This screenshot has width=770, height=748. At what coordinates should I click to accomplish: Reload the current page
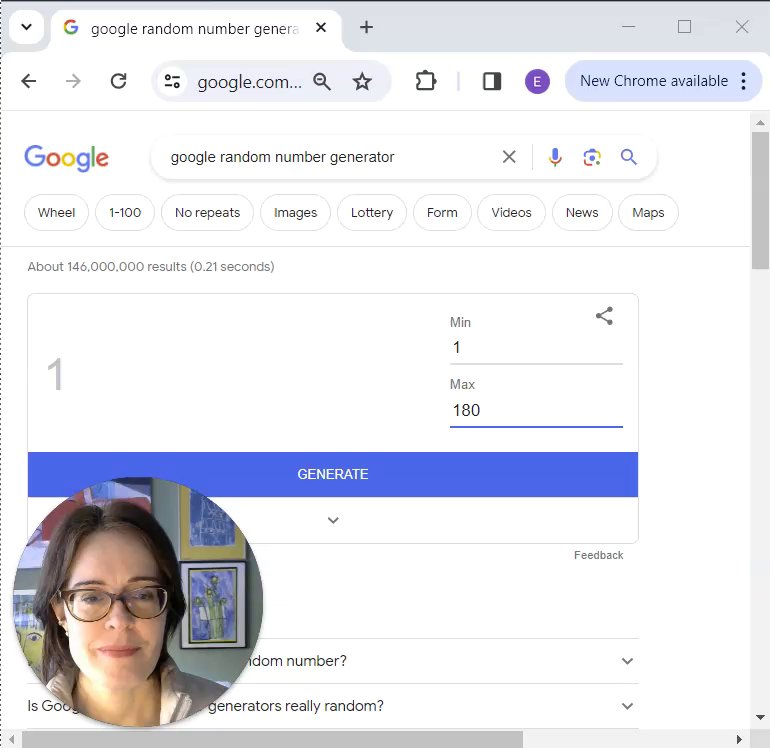click(118, 81)
